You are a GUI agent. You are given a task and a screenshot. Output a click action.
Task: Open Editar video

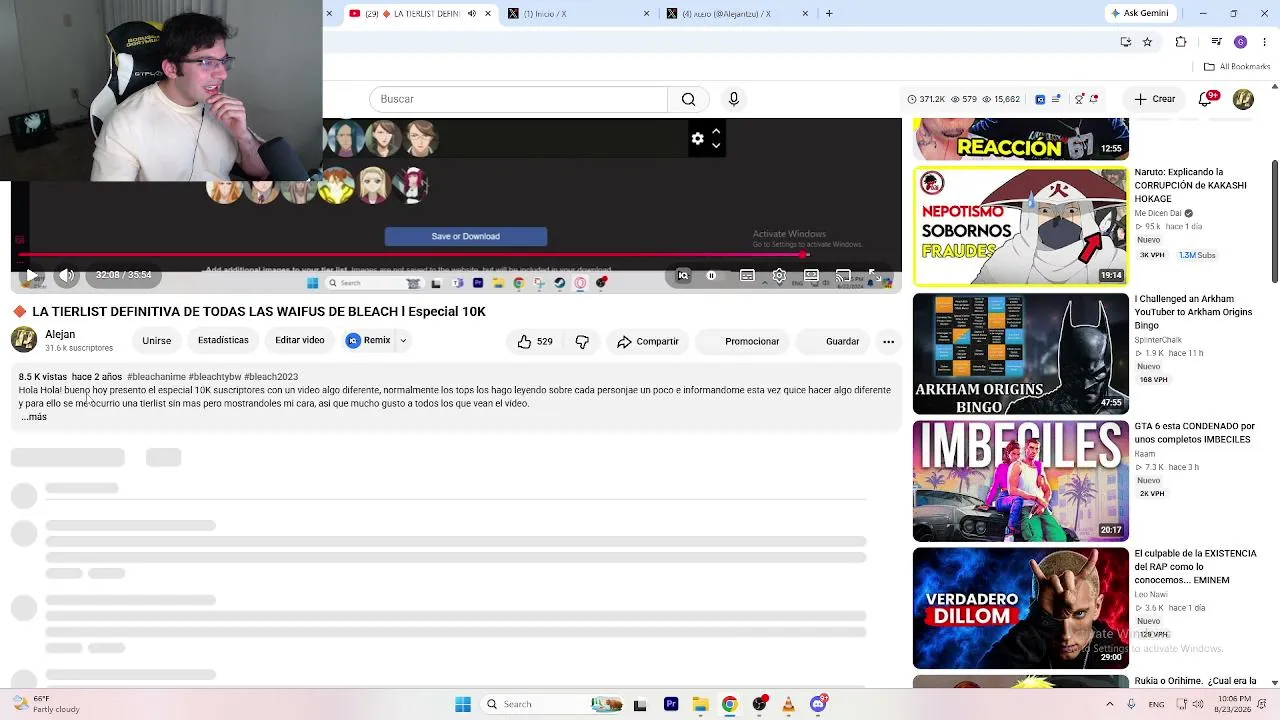(300, 341)
